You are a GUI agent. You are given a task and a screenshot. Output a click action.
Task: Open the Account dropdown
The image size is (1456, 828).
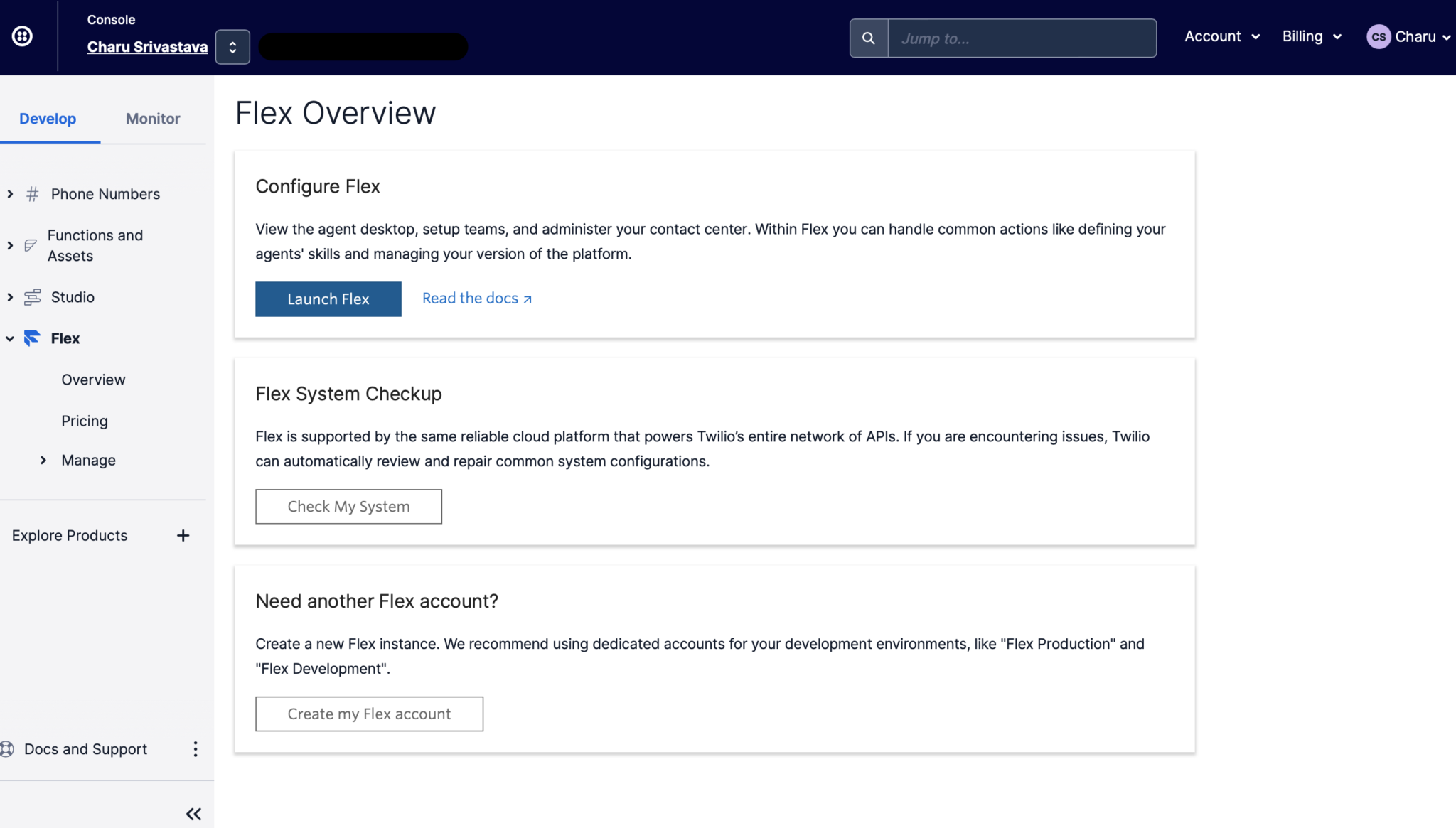(1221, 36)
